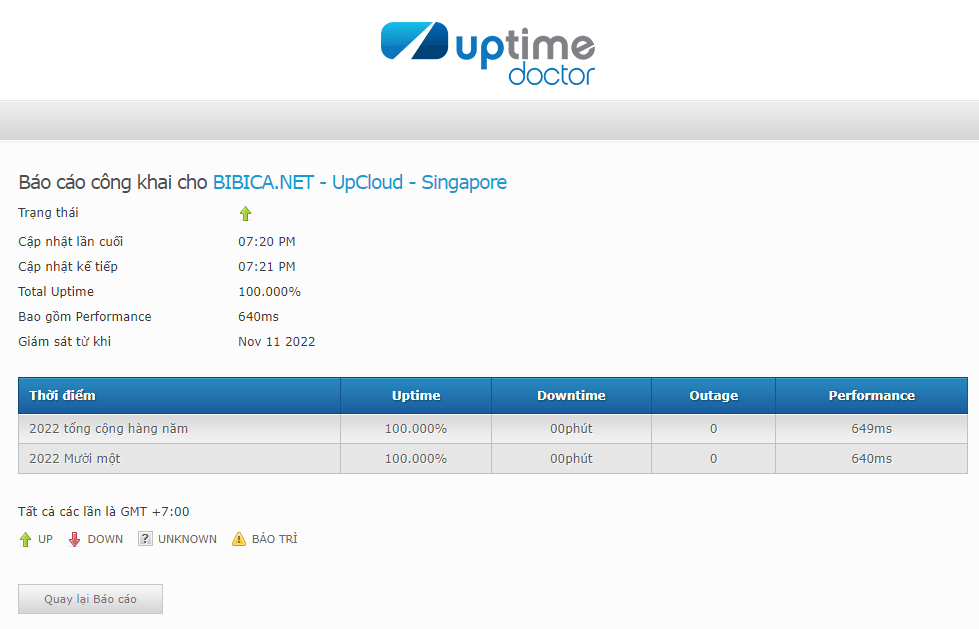Click the 'Bao gồm Performance' label

85,317
